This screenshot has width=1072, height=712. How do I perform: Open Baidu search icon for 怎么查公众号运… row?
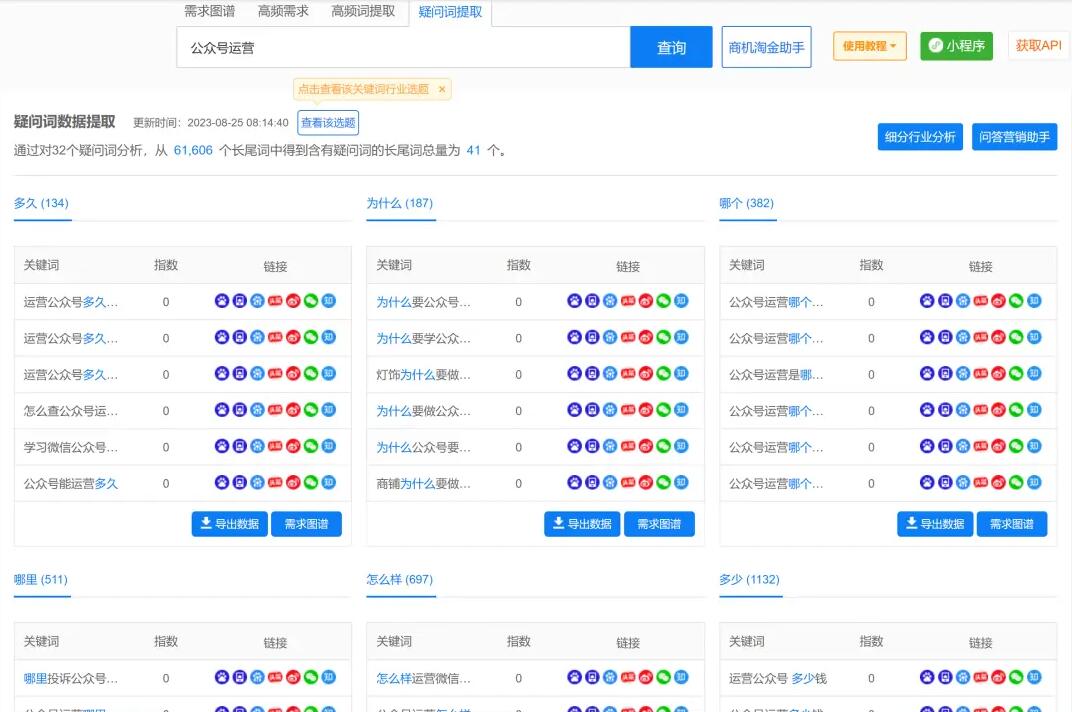point(222,410)
